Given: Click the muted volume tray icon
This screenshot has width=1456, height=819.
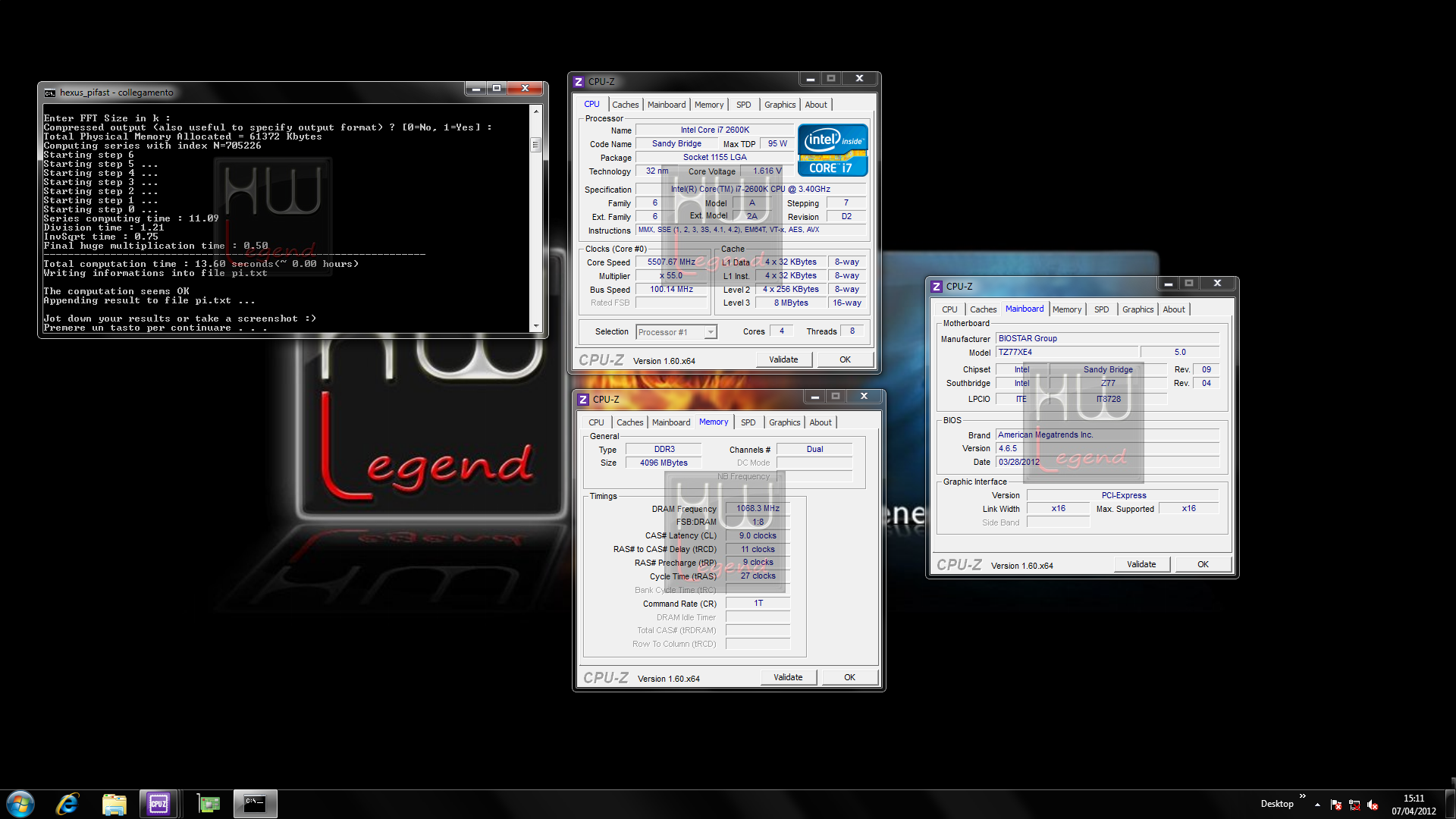Looking at the screenshot, I should tap(1373, 805).
